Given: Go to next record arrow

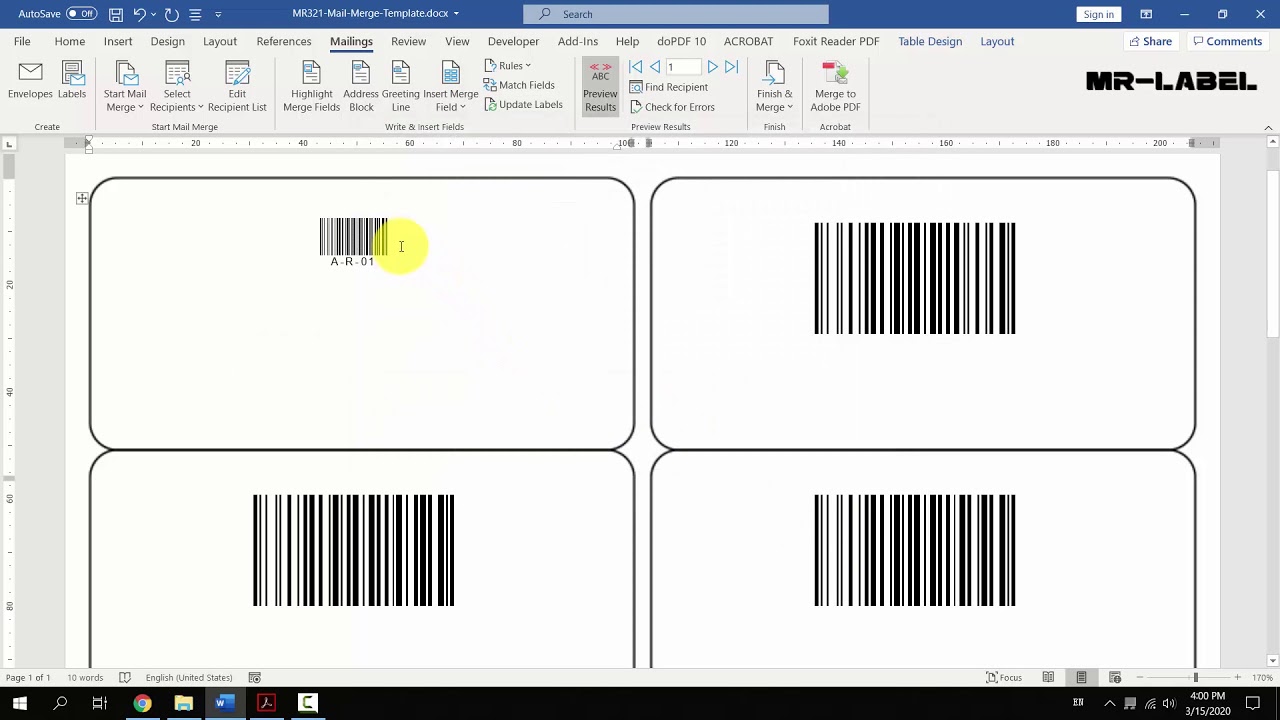Looking at the screenshot, I should (712, 67).
